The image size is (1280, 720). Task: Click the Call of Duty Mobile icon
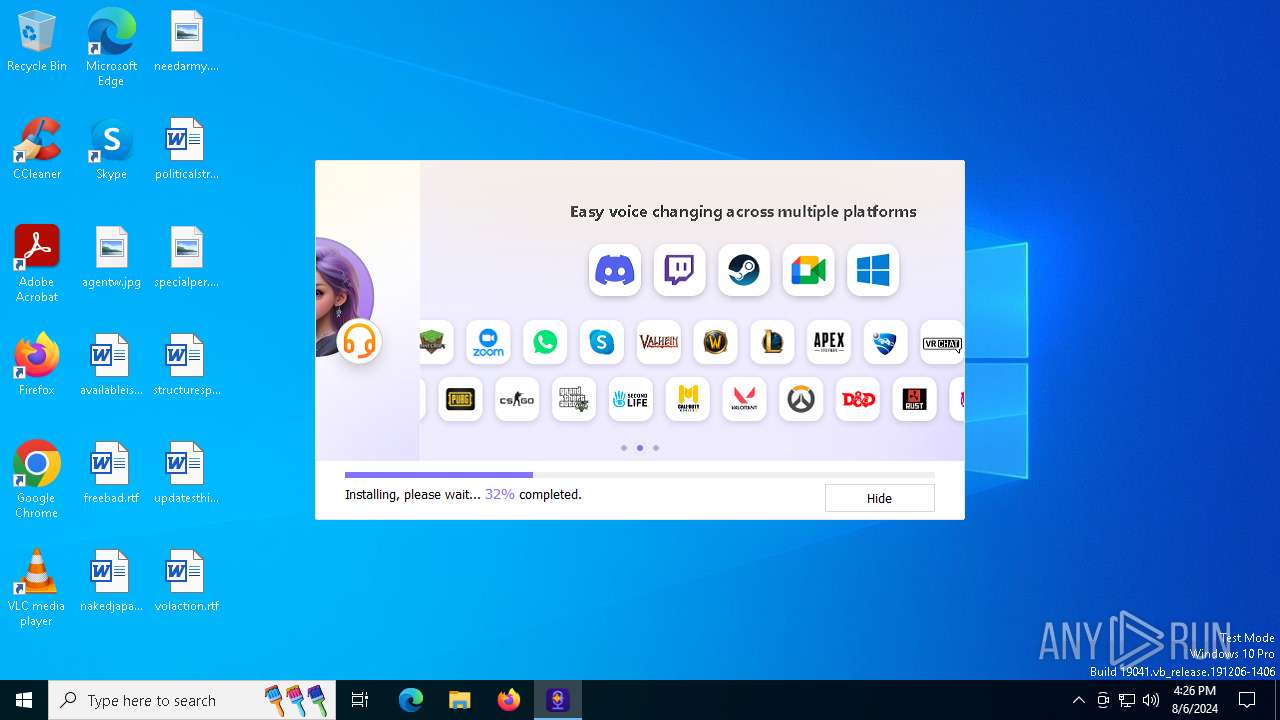click(687, 399)
